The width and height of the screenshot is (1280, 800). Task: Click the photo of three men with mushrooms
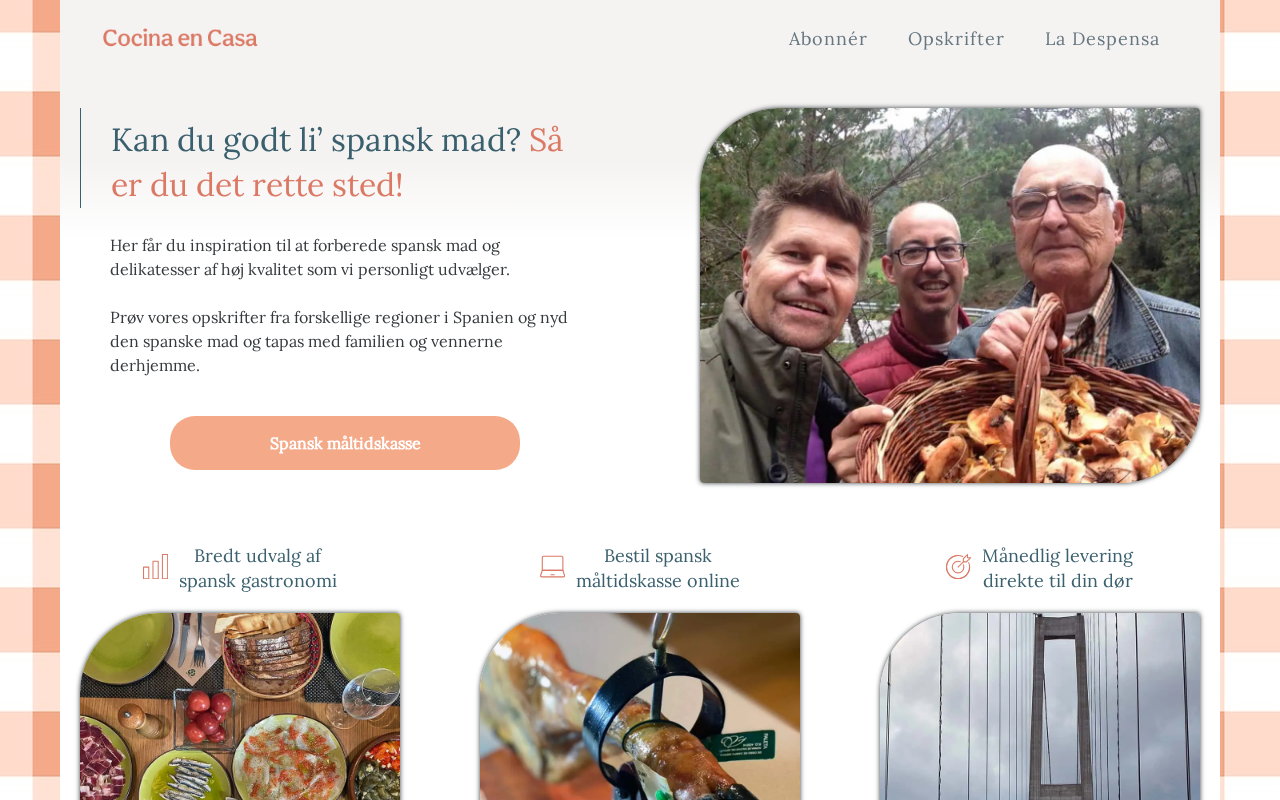click(950, 296)
